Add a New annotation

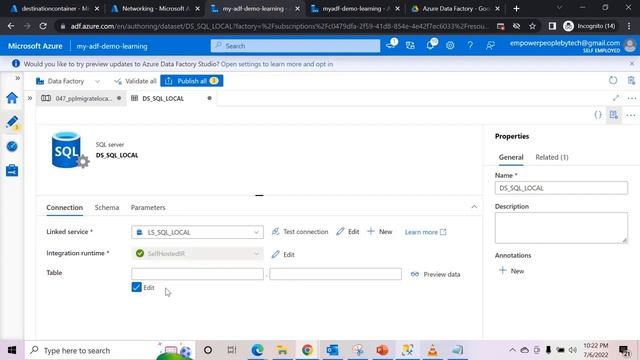click(x=511, y=271)
